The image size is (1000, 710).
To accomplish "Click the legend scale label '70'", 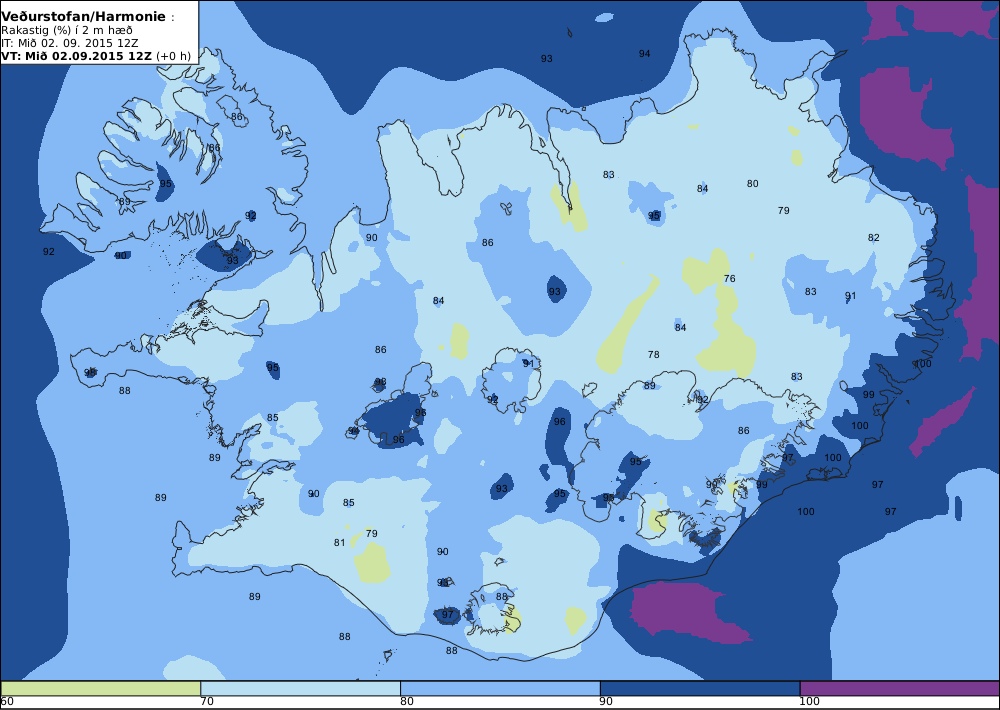I will point(207,702).
